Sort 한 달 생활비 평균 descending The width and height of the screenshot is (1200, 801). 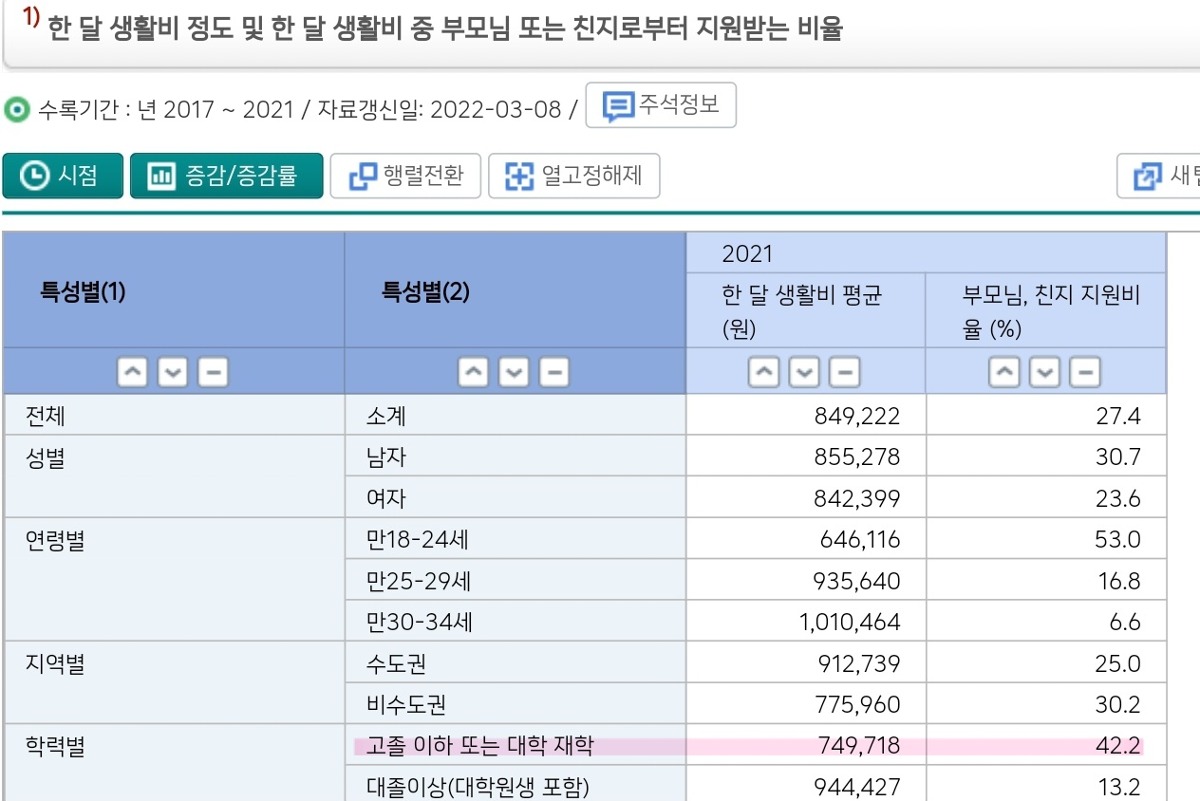coord(805,372)
